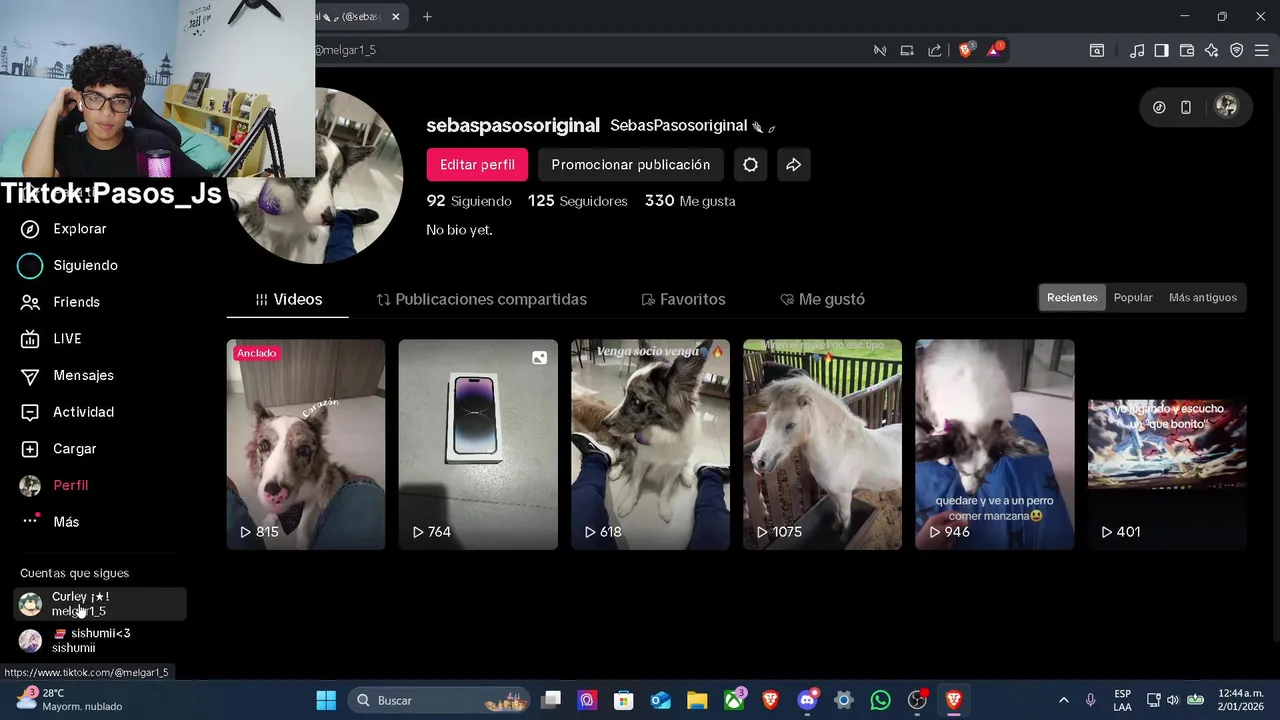Switch to the Favoritos tab
This screenshot has width=1280, height=720.
683,299
